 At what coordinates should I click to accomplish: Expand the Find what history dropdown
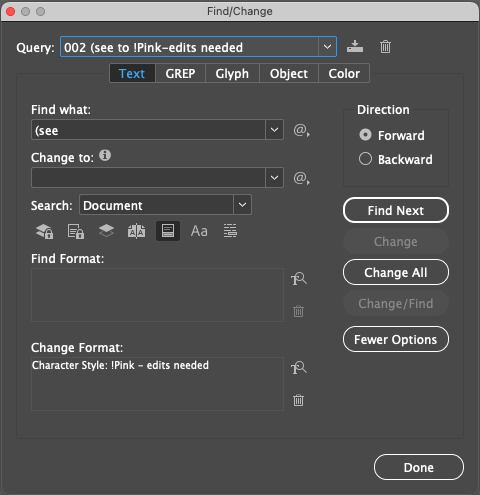pos(274,130)
